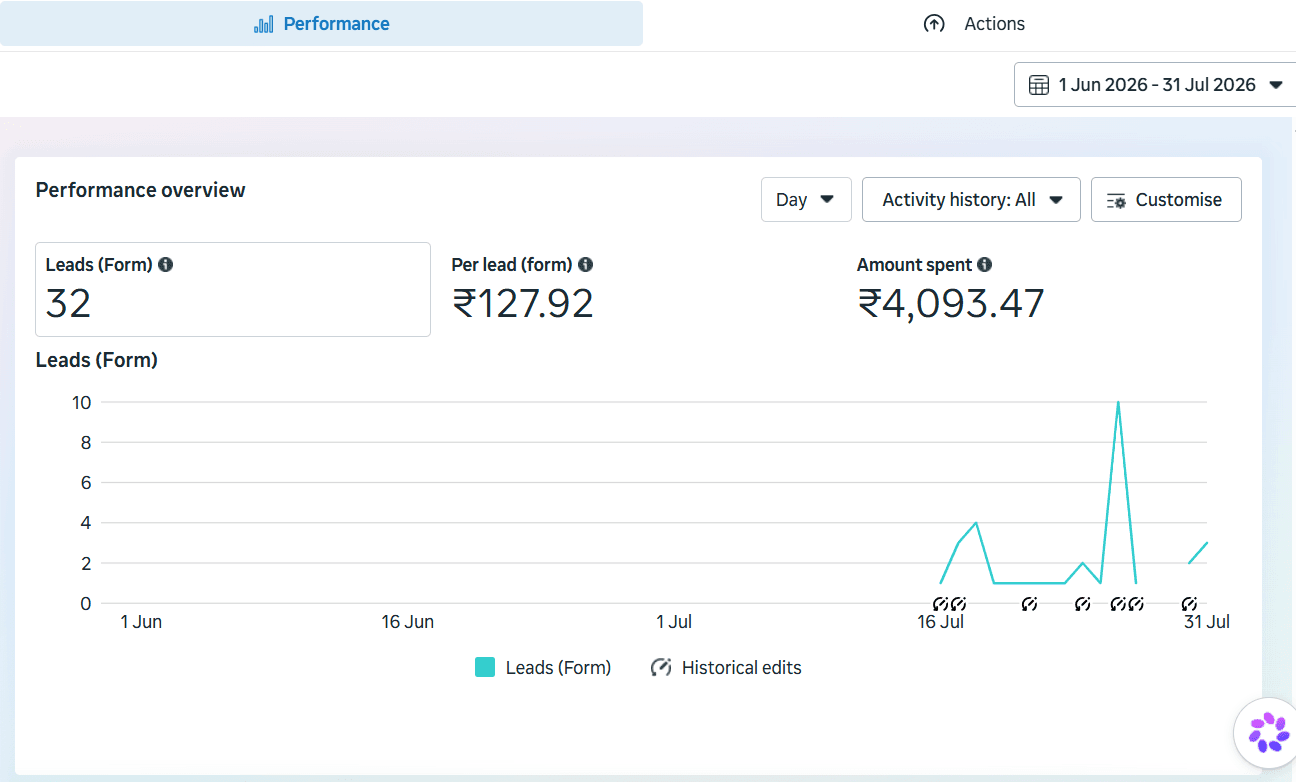The height and width of the screenshot is (782, 1296).
Task: Switch to the Performance tab
Action: pyautogui.click(x=321, y=24)
